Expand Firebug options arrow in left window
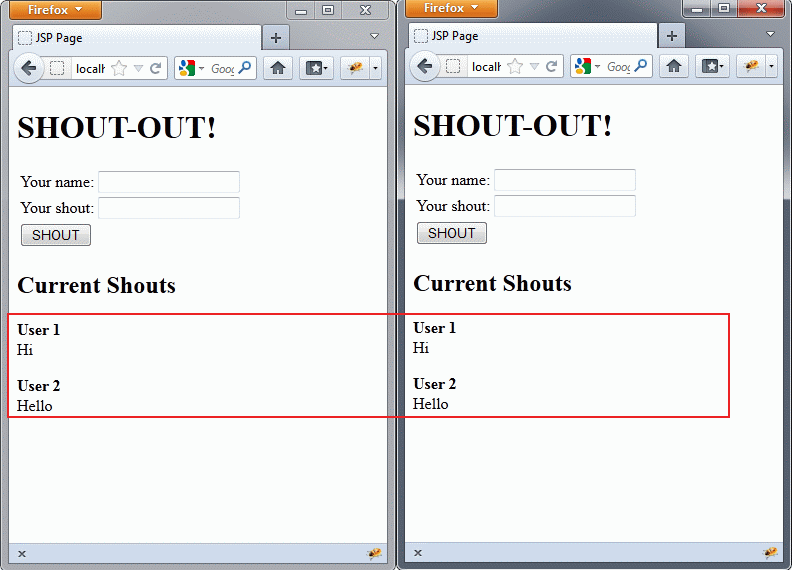This screenshot has height=570, width=792. coord(375,68)
